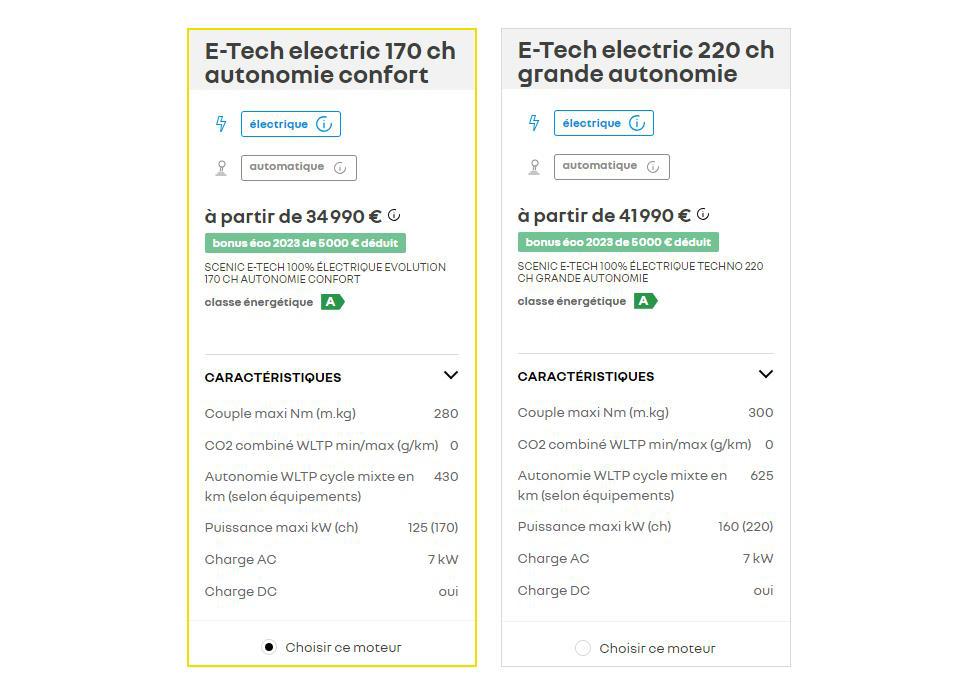The image size is (955, 690).
Task: Show price info next to 34 990 €
Action: click(x=394, y=215)
